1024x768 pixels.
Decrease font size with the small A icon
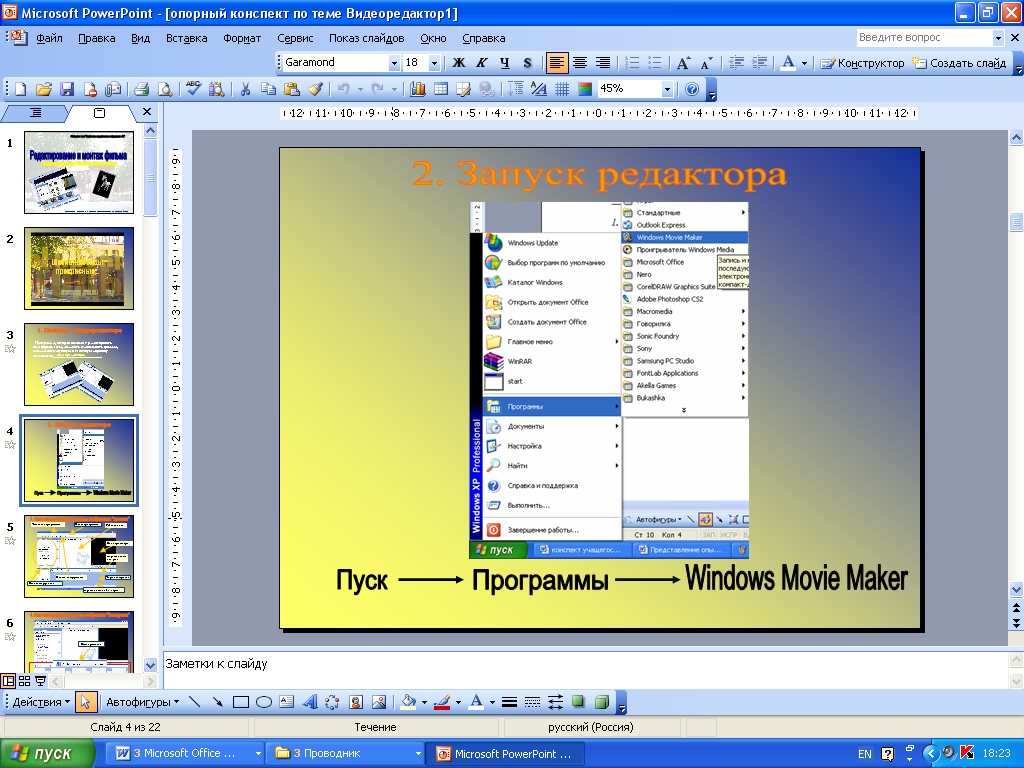pyautogui.click(x=707, y=63)
